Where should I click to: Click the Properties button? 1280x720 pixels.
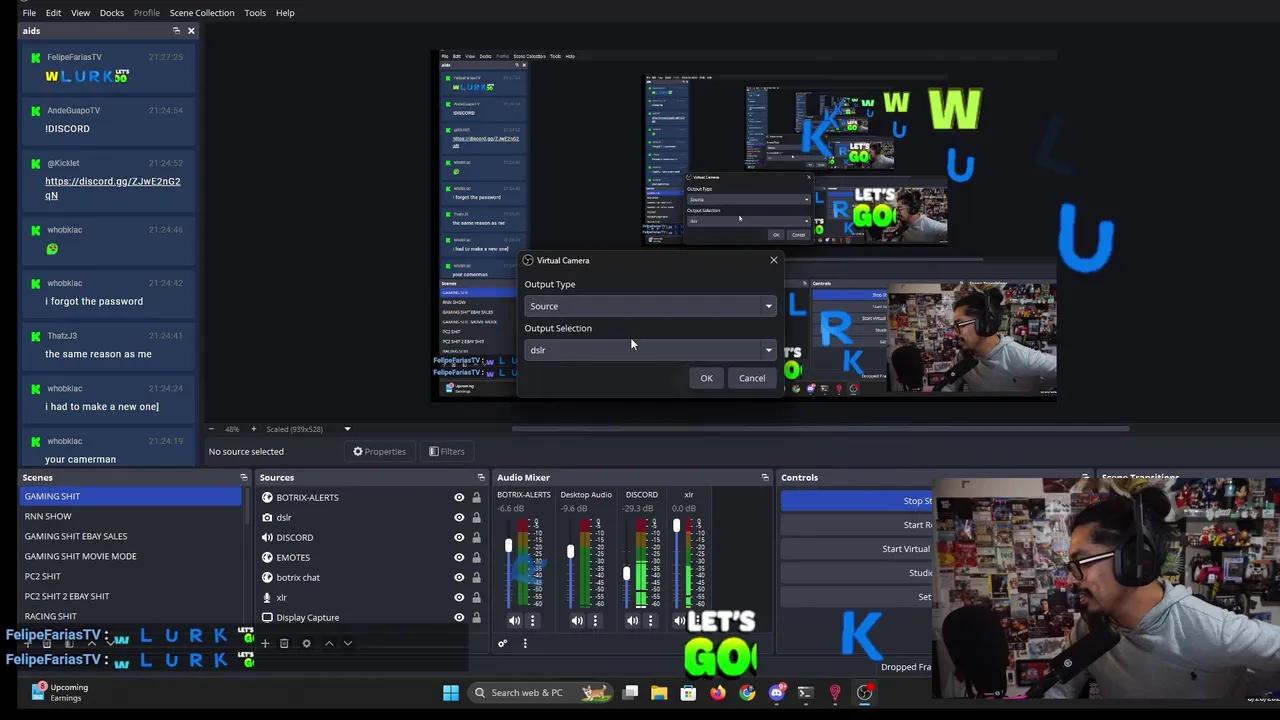click(379, 452)
